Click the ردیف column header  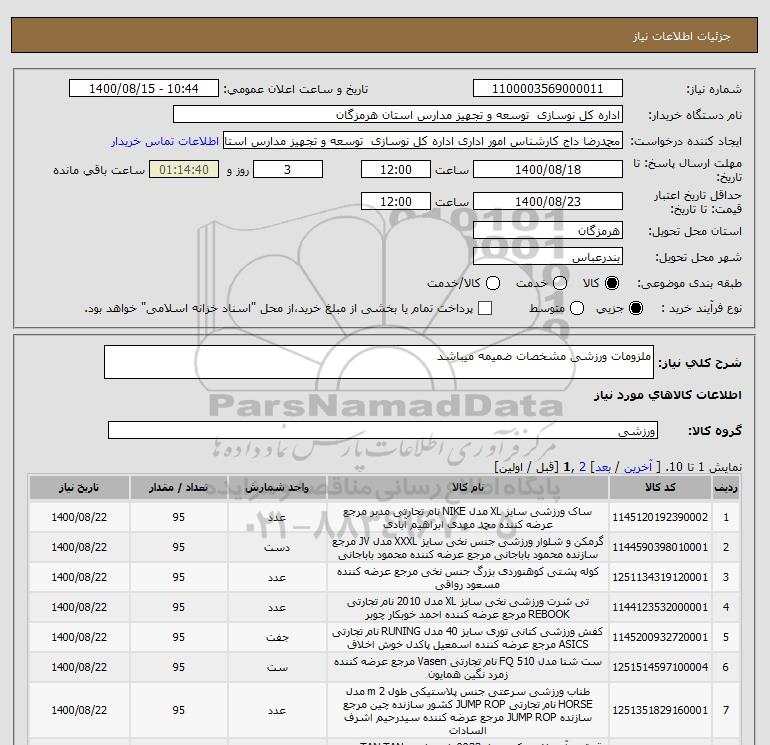pyautogui.click(x=726, y=488)
